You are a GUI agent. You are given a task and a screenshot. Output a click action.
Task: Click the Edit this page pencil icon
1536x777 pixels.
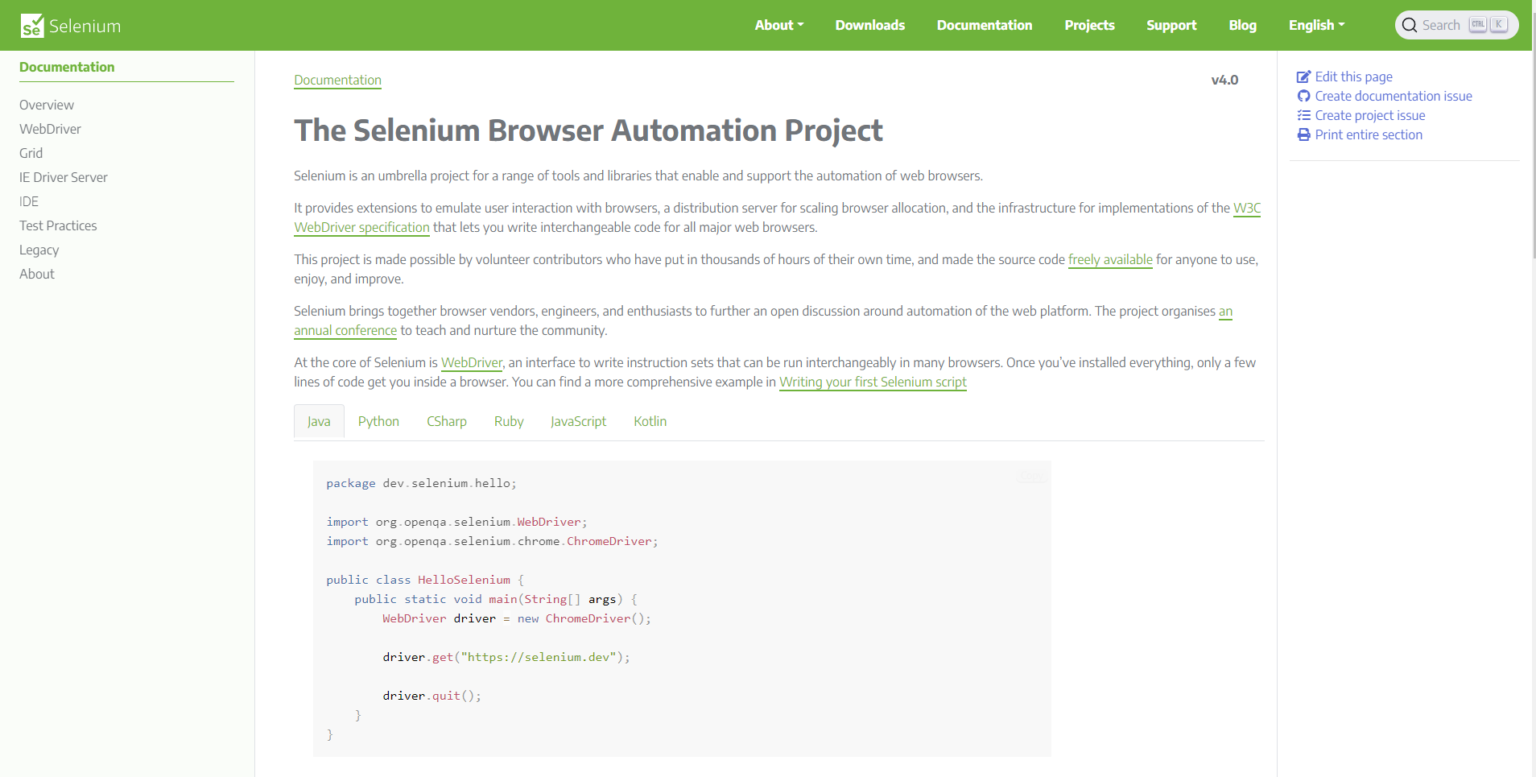coord(1303,77)
